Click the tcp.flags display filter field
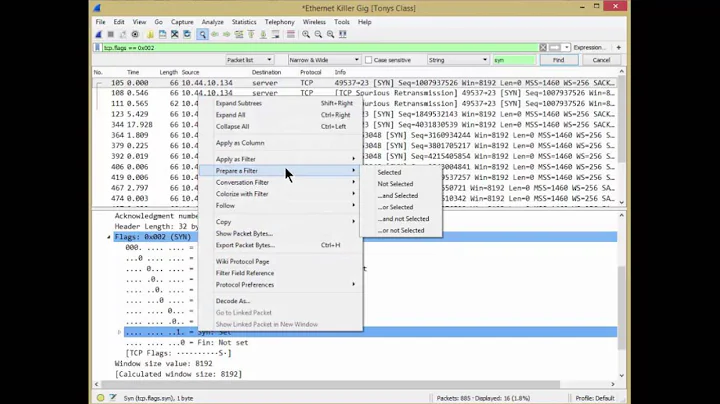The image size is (720, 404). click(x=320, y=48)
